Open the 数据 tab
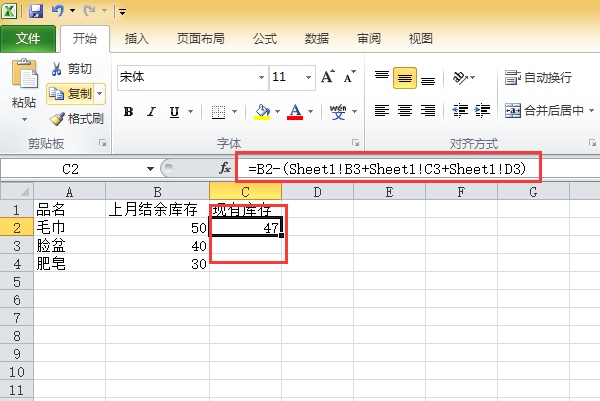Image resolution: width=600 pixels, height=401 pixels. (317, 38)
